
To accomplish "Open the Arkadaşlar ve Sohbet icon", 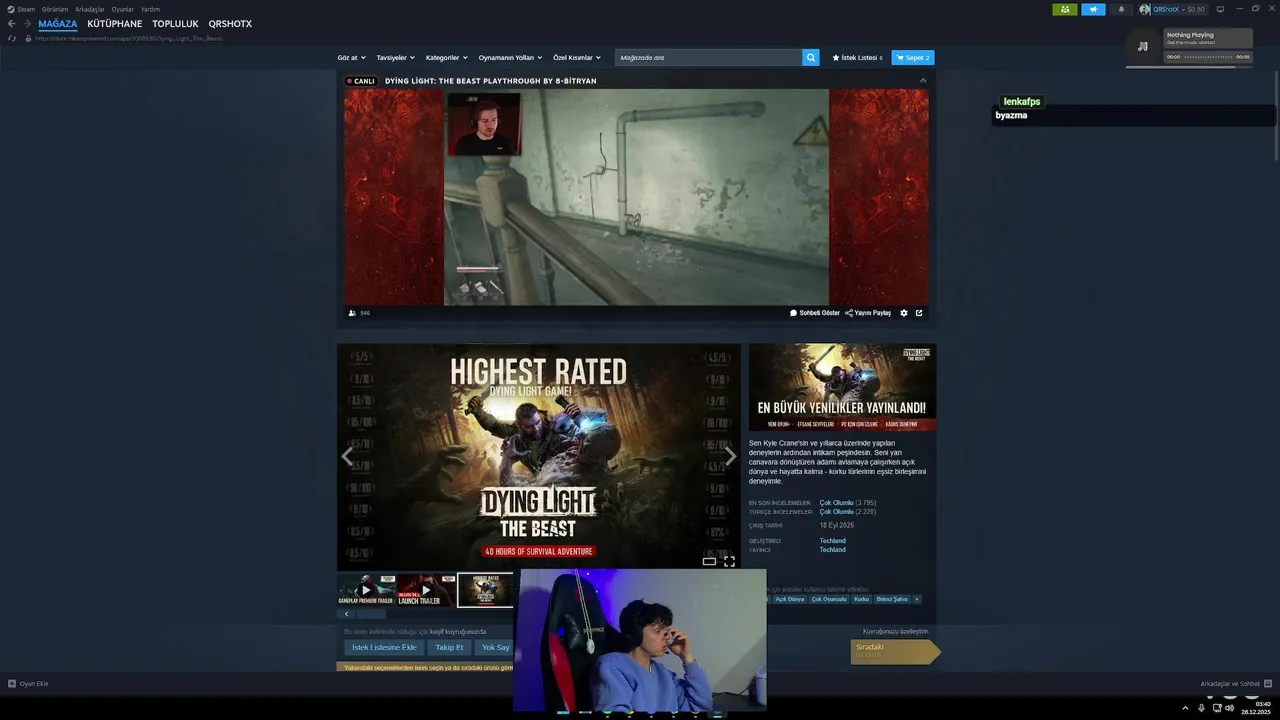I will [1268, 684].
